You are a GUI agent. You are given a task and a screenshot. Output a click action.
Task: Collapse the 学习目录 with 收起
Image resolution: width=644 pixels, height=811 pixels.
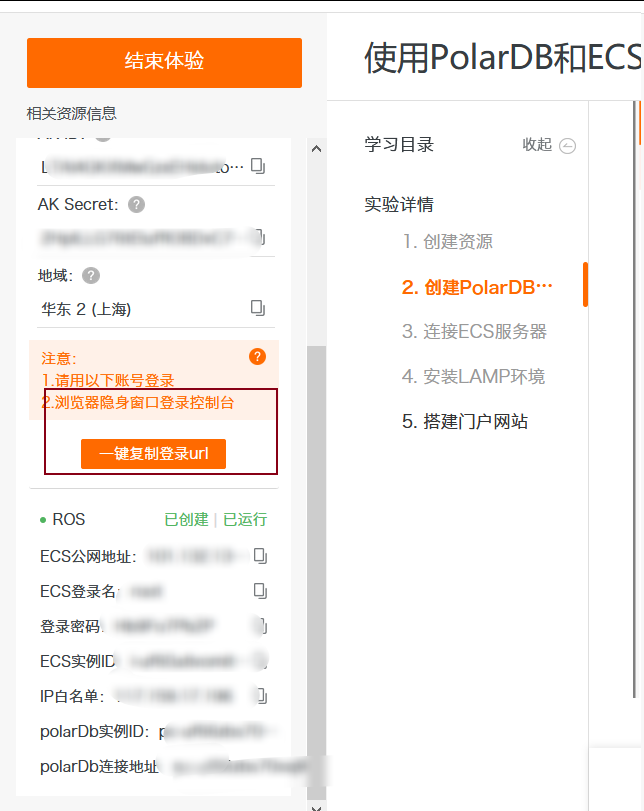click(x=549, y=145)
